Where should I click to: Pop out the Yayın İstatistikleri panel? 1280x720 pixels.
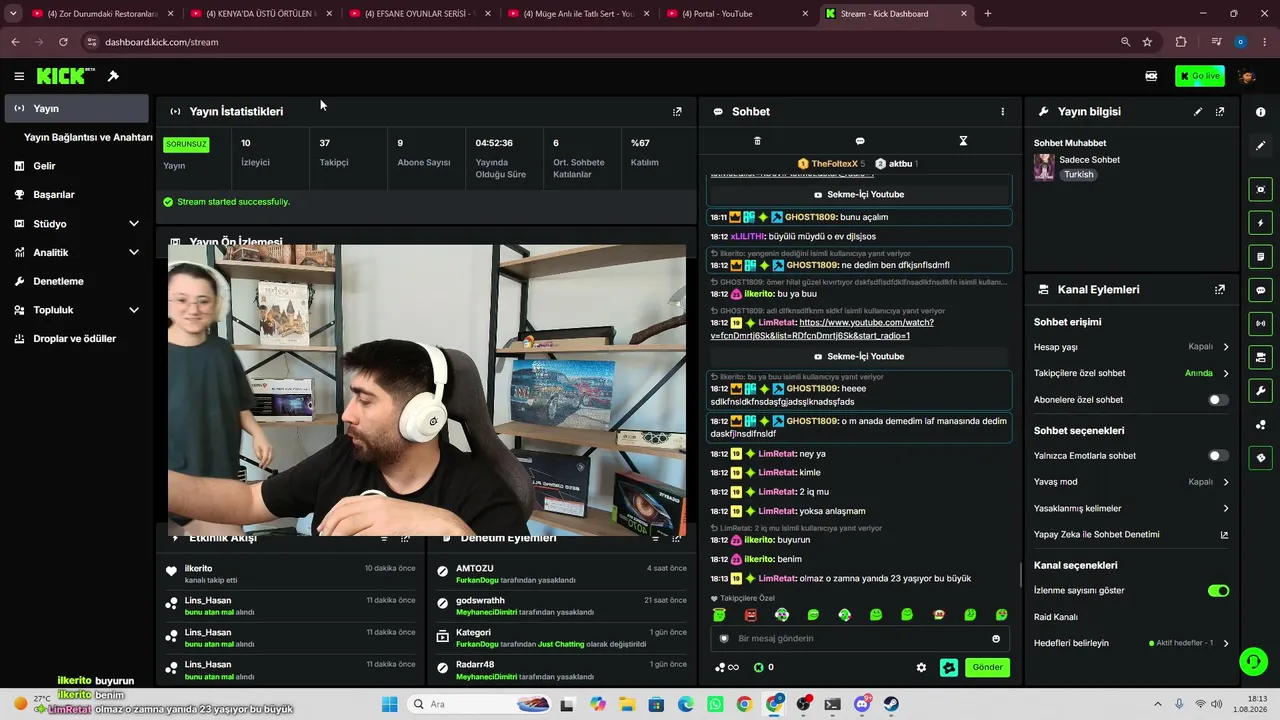pyautogui.click(x=677, y=112)
